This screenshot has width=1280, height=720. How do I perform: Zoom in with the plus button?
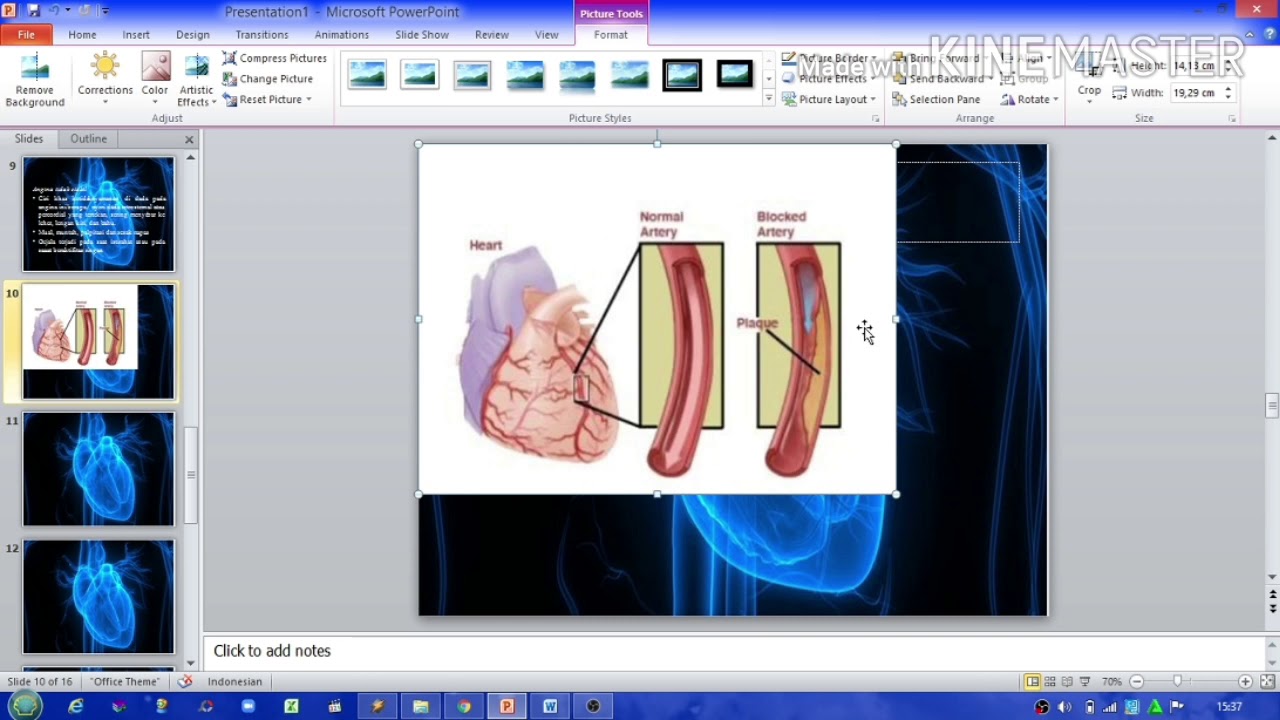[1245, 682]
